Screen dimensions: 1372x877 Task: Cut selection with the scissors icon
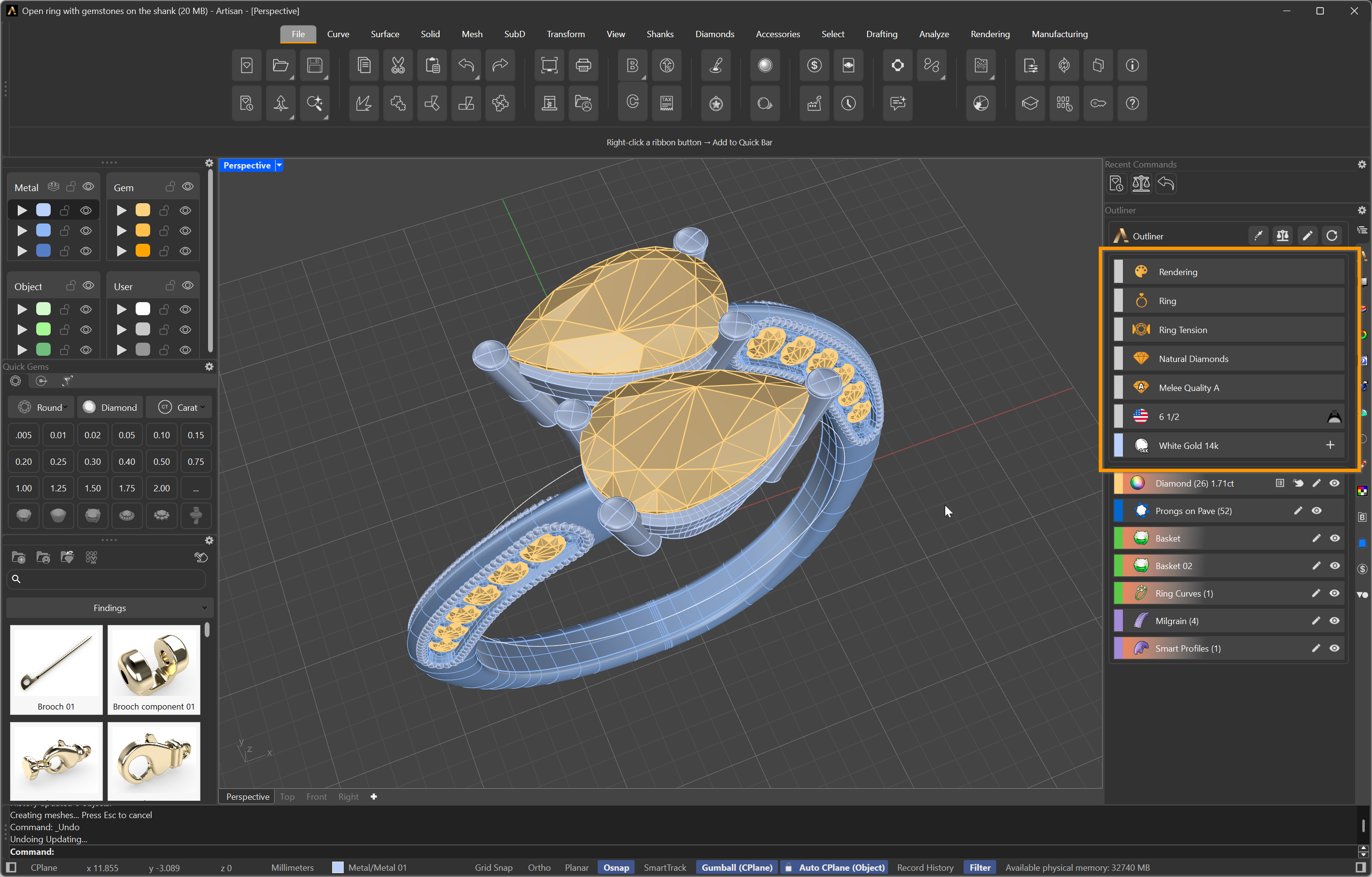[x=398, y=66]
